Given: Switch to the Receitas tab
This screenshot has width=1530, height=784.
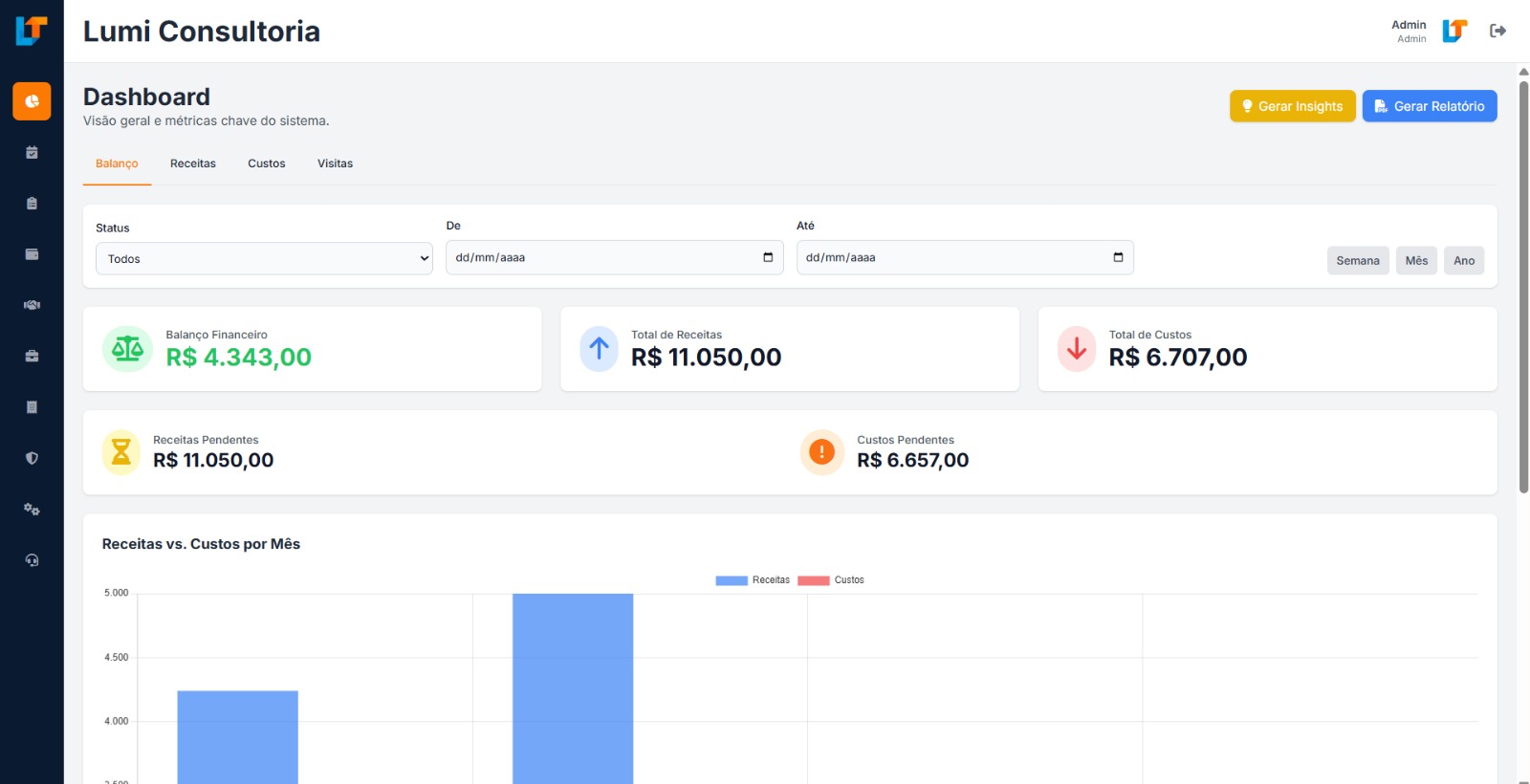Looking at the screenshot, I should tap(193, 163).
